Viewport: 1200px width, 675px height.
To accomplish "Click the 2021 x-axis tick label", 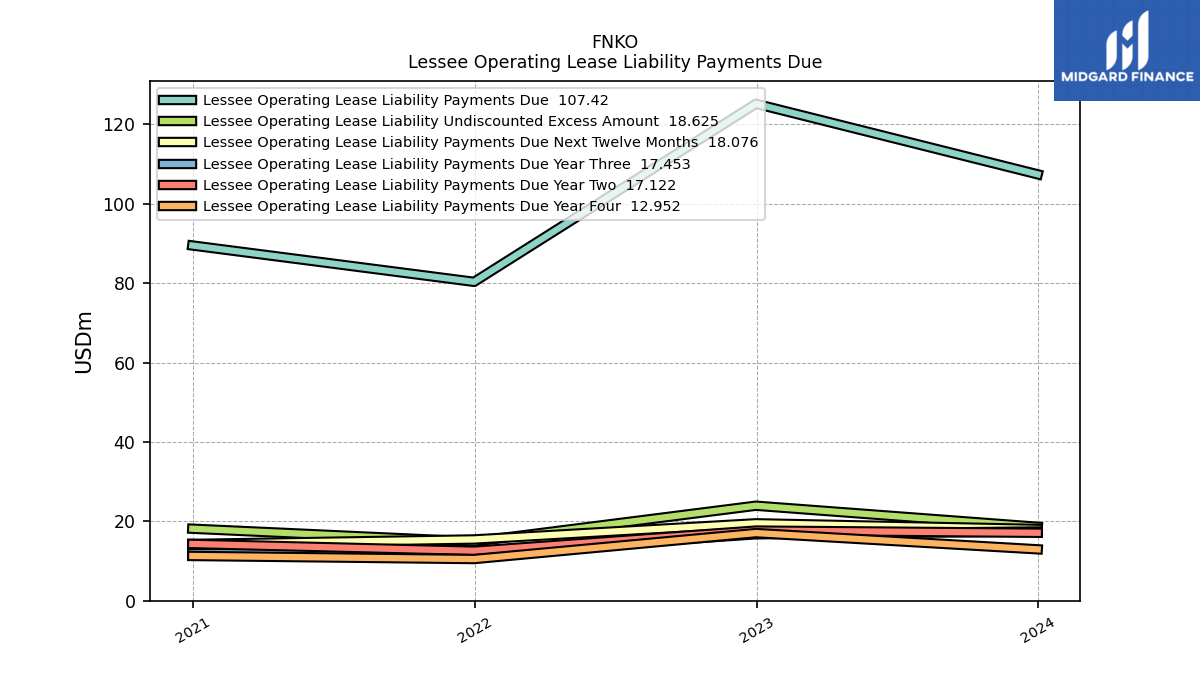I will [192, 630].
